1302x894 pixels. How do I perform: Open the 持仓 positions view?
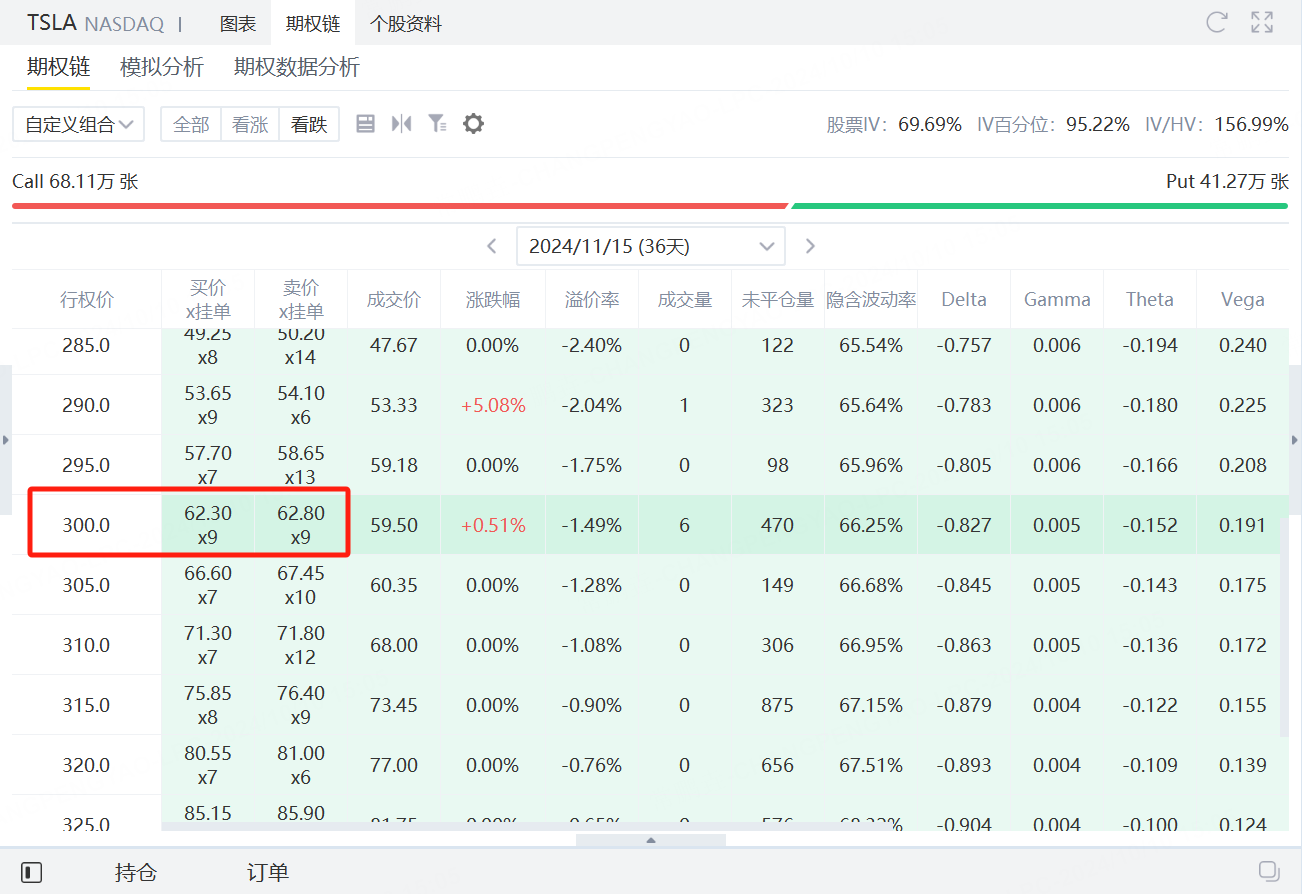pyautogui.click(x=136, y=872)
